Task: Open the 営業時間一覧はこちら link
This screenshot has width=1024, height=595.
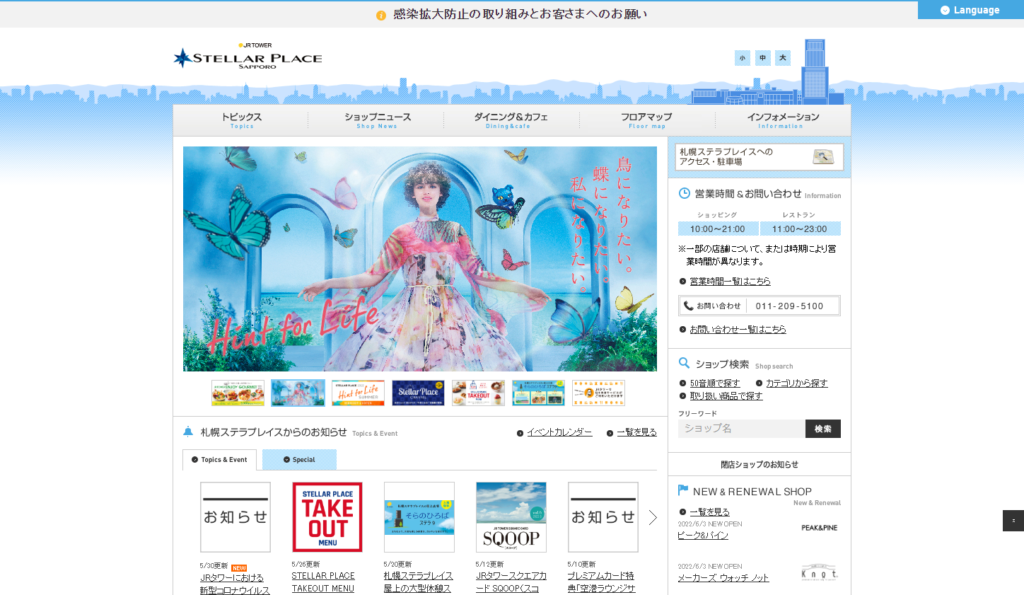Action: [x=730, y=281]
